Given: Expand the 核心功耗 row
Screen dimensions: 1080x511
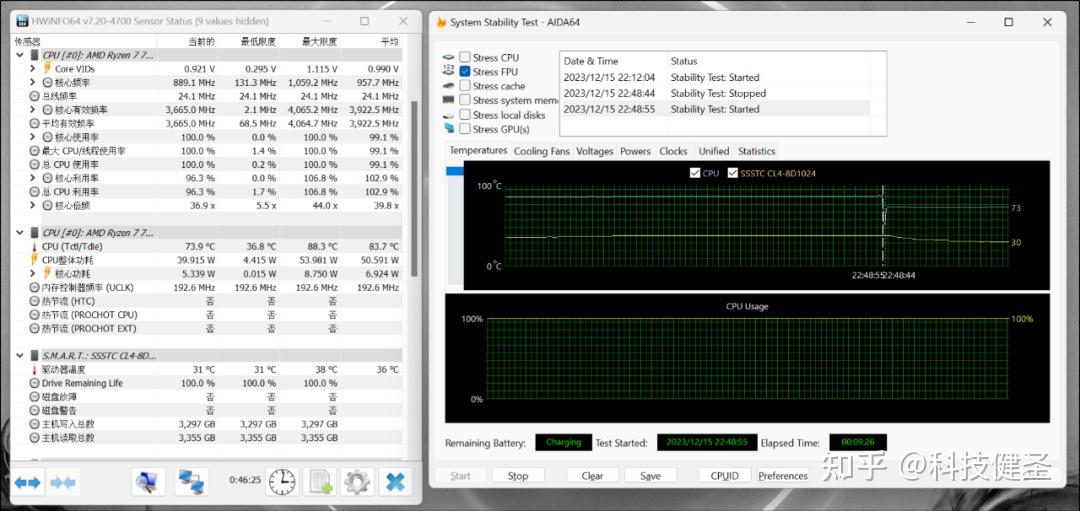Looking at the screenshot, I should click(32, 273).
